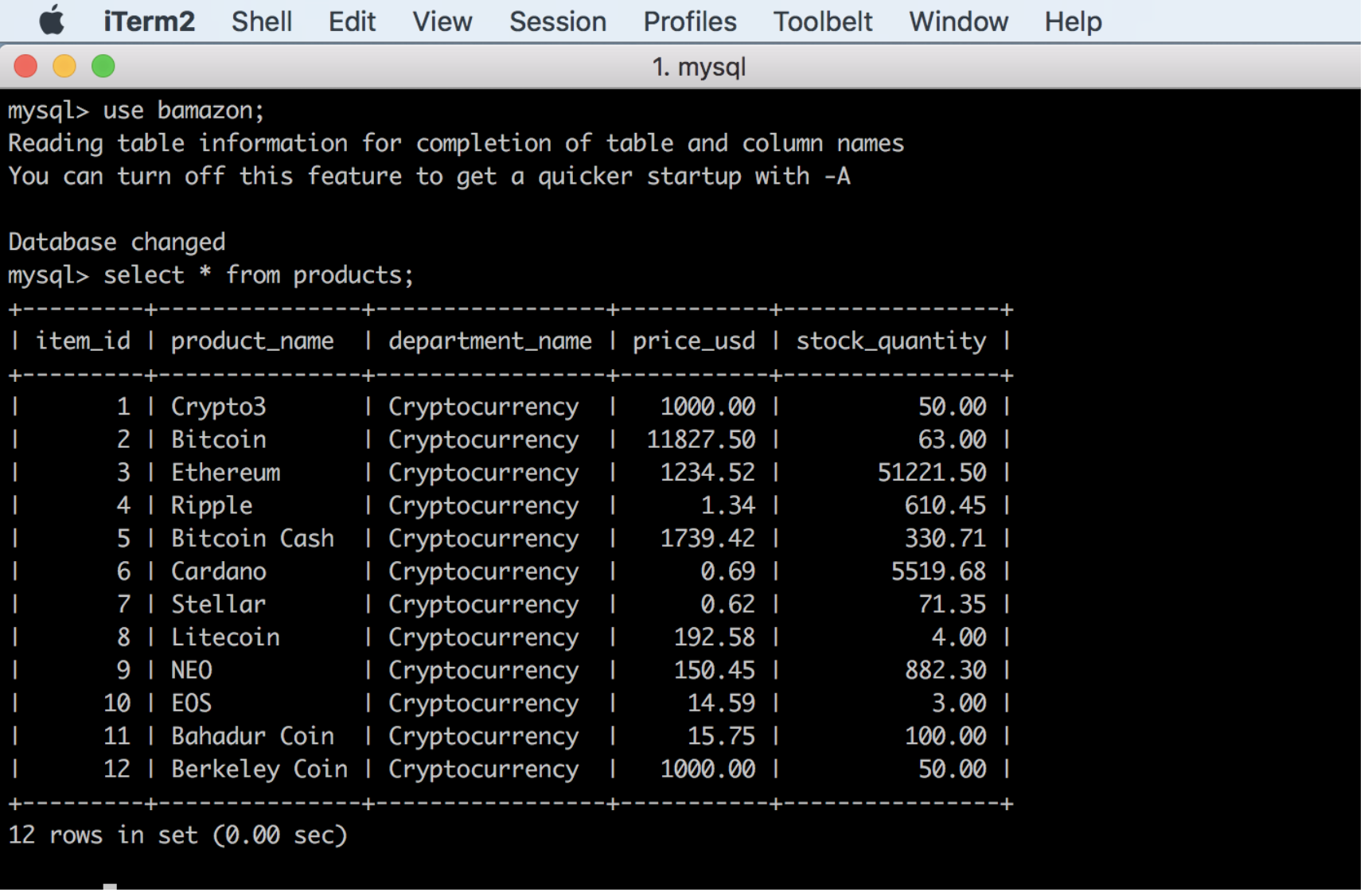
Task: Click the 1739.42 price value
Action: (708, 539)
